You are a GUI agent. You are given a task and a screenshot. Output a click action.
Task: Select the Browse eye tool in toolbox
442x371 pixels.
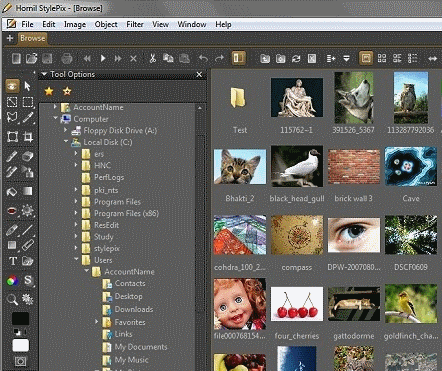[x=13, y=86]
